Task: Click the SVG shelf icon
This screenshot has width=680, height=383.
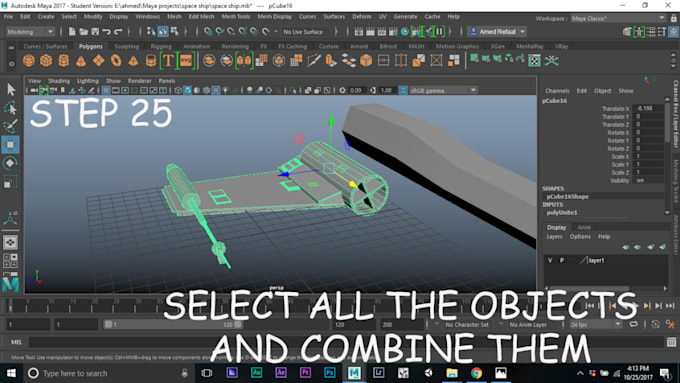Action: pos(186,60)
